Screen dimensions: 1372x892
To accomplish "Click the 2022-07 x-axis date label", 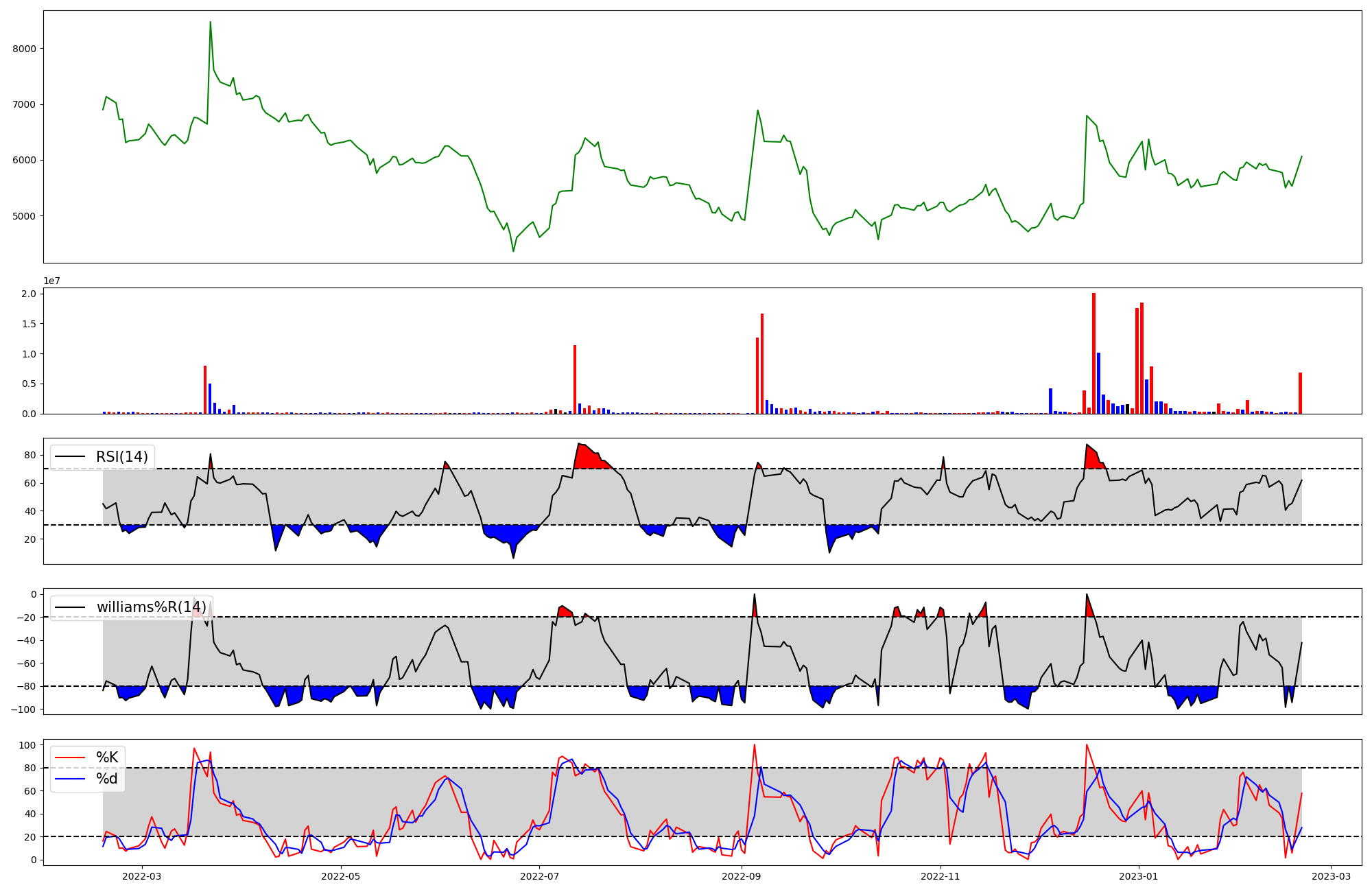I will pos(540,876).
